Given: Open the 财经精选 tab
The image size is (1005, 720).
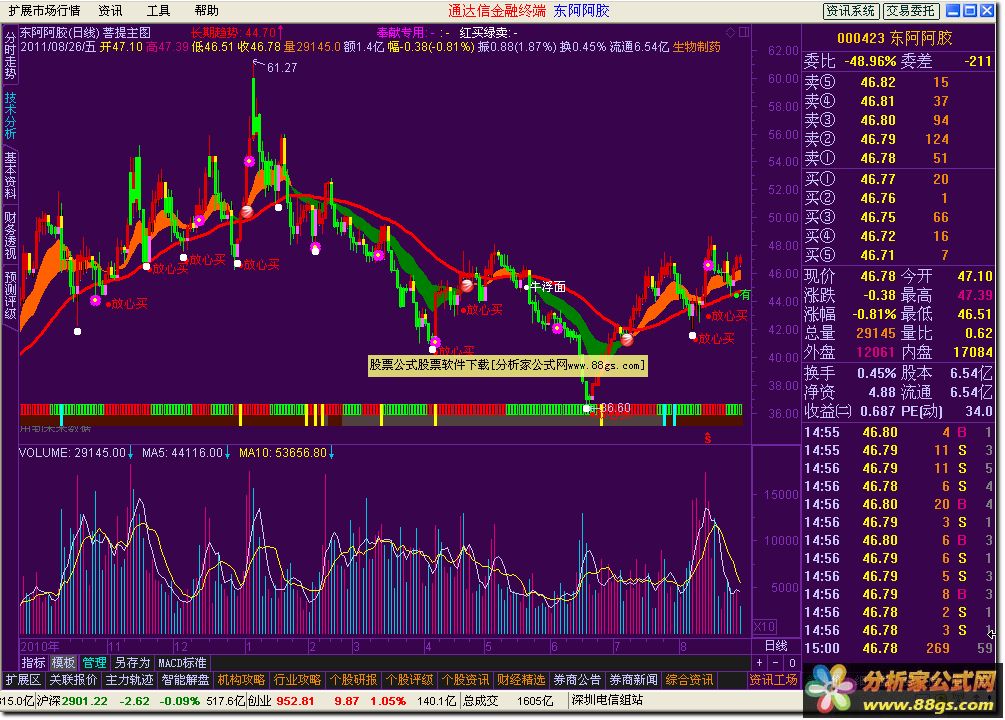Looking at the screenshot, I should pyautogui.click(x=521, y=680).
